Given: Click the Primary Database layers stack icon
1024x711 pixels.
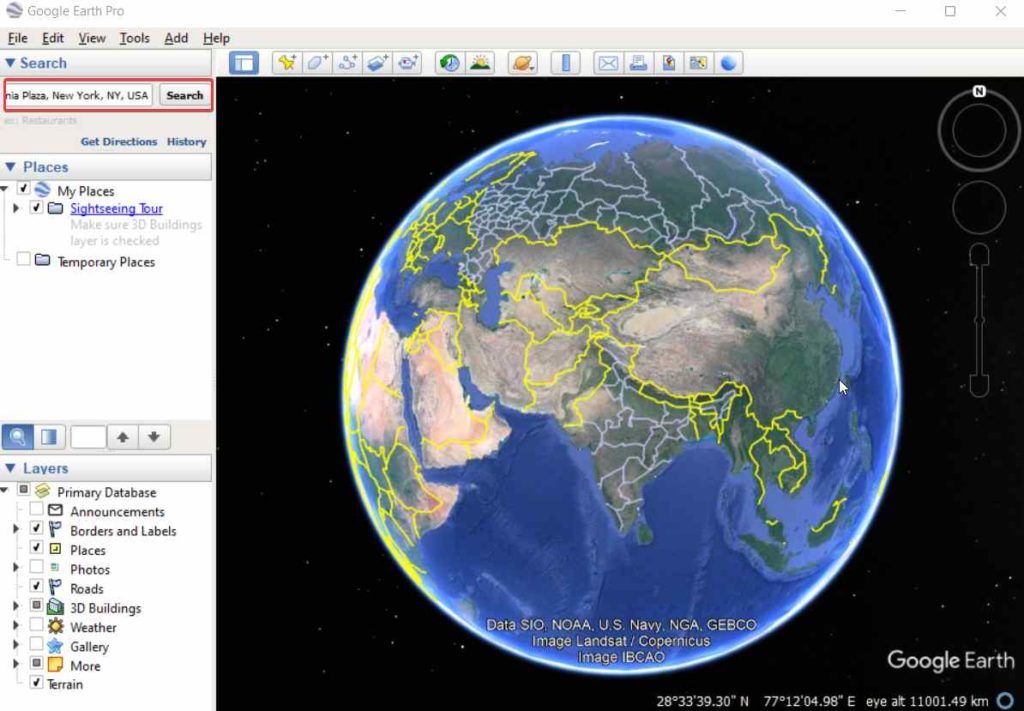Looking at the screenshot, I should 42,490.
